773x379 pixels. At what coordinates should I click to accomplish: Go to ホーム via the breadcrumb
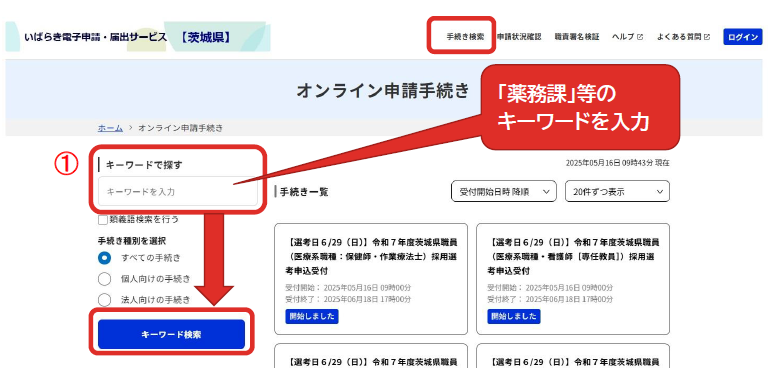(110, 128)
